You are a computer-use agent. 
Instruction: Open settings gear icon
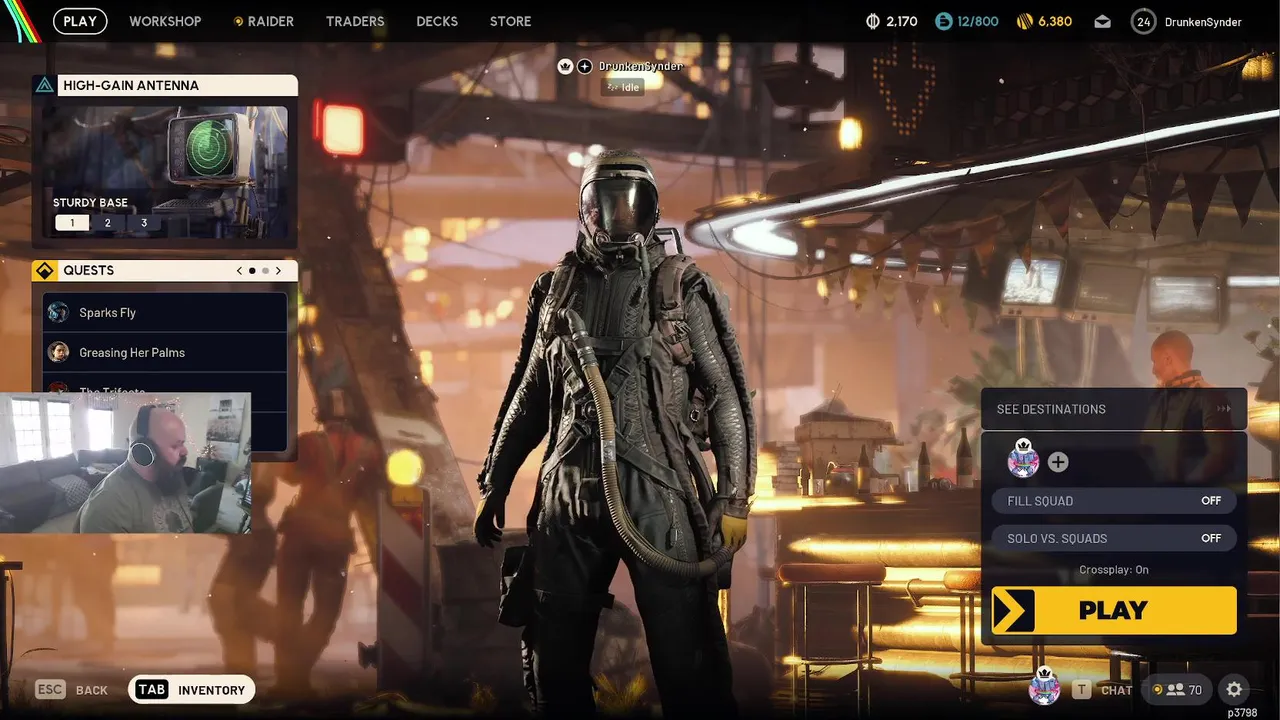coord(1234,689)
